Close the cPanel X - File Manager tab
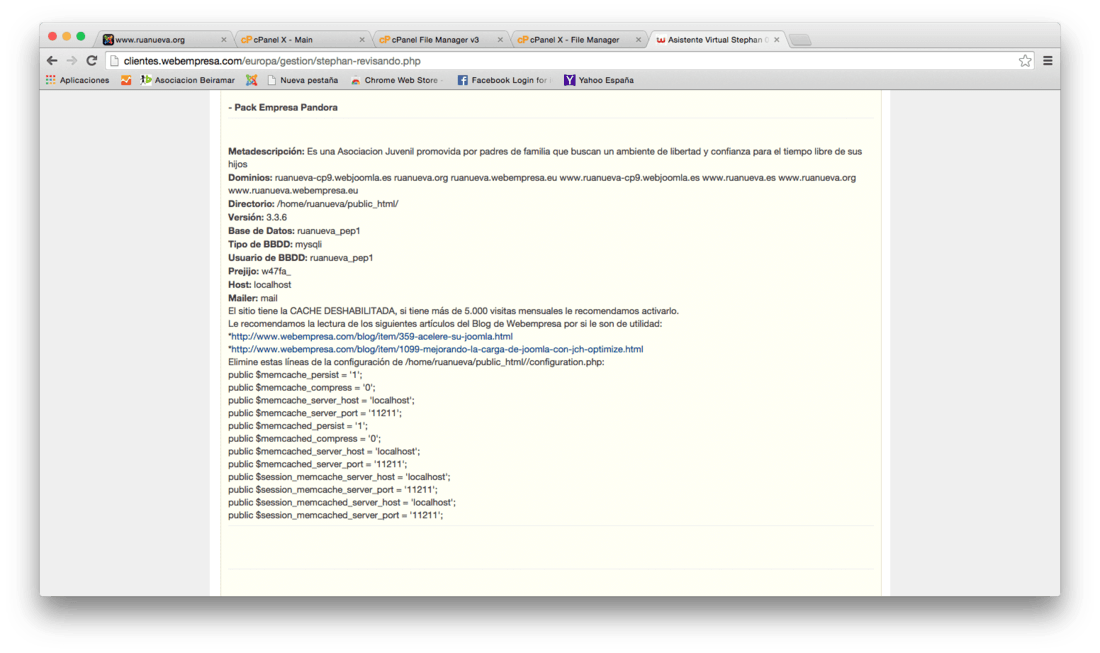The height and width of the screenshot is (653, 1100). click(x=638, y=40)
